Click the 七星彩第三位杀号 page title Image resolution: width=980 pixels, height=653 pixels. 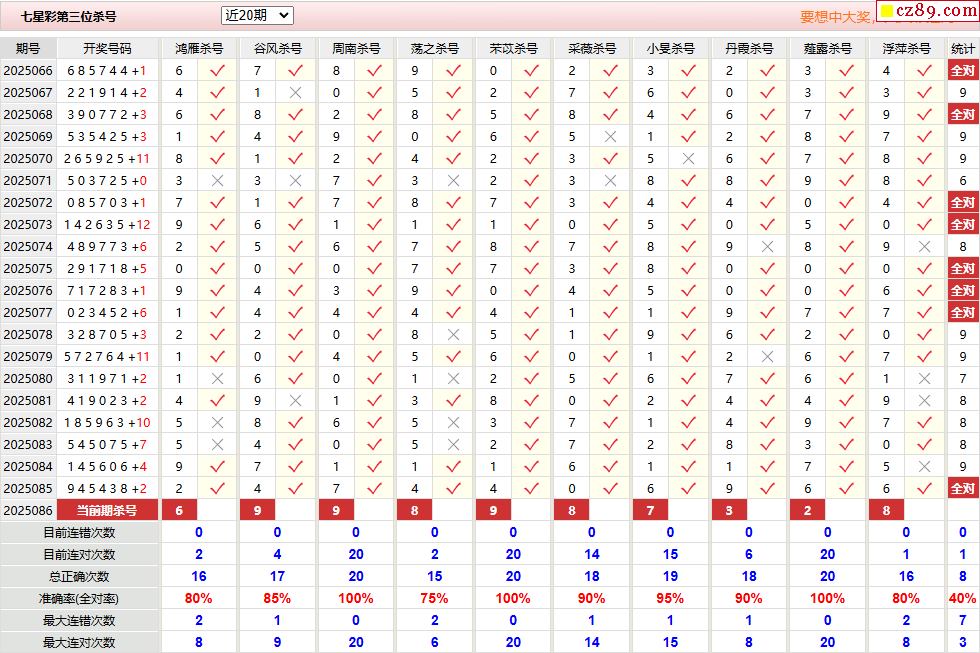(x=69, y=17)
